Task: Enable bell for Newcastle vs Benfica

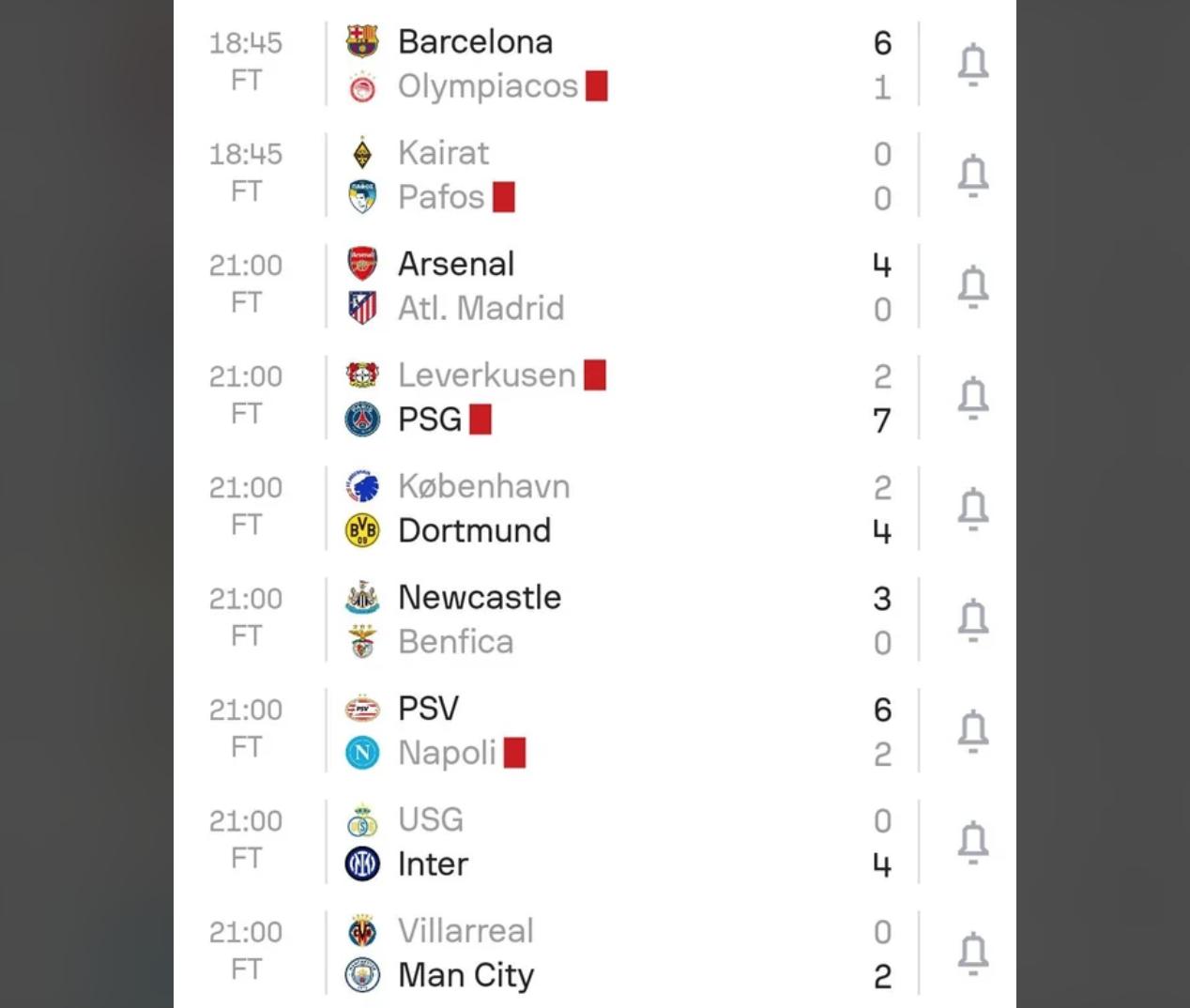Action: coord(972,620)
